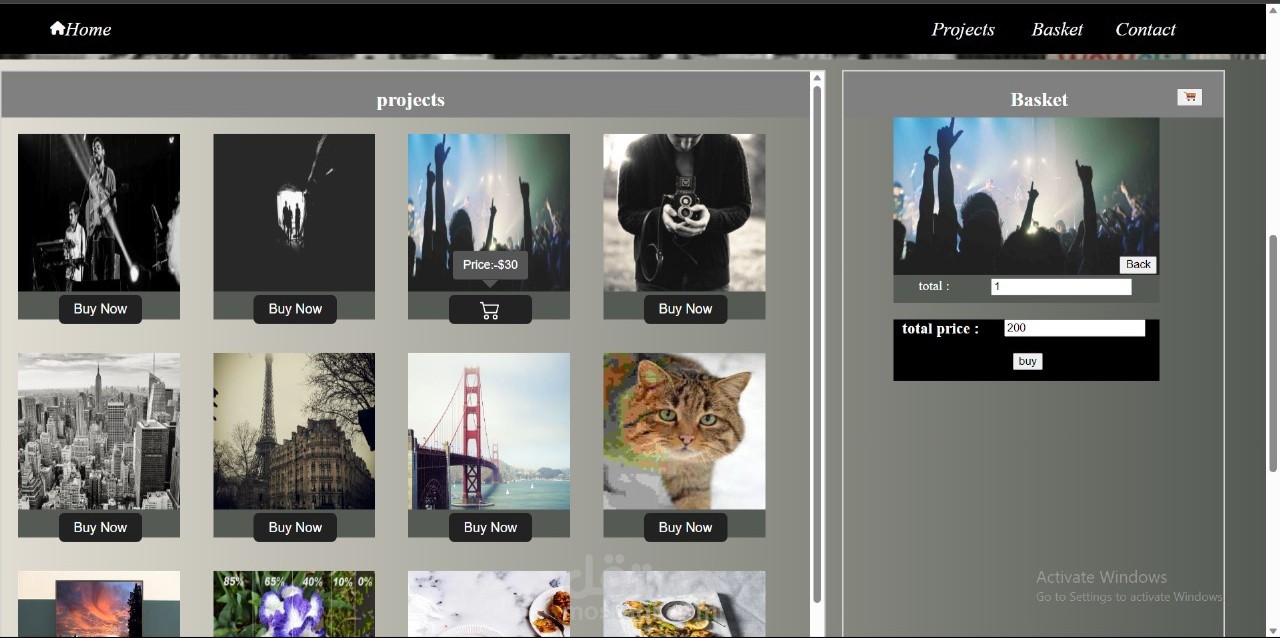Click the total price input field

pos(1074,328)
